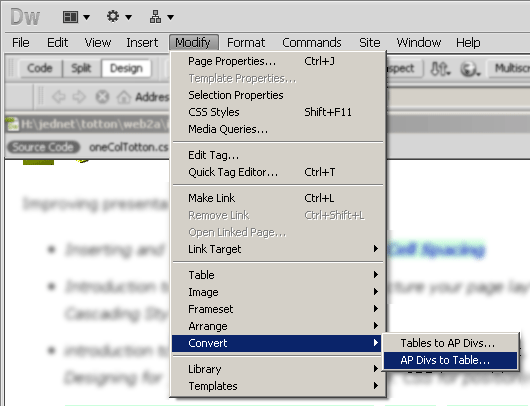
Task: Open the View menu
Action: pyautogui.click(x=98, y=43)
